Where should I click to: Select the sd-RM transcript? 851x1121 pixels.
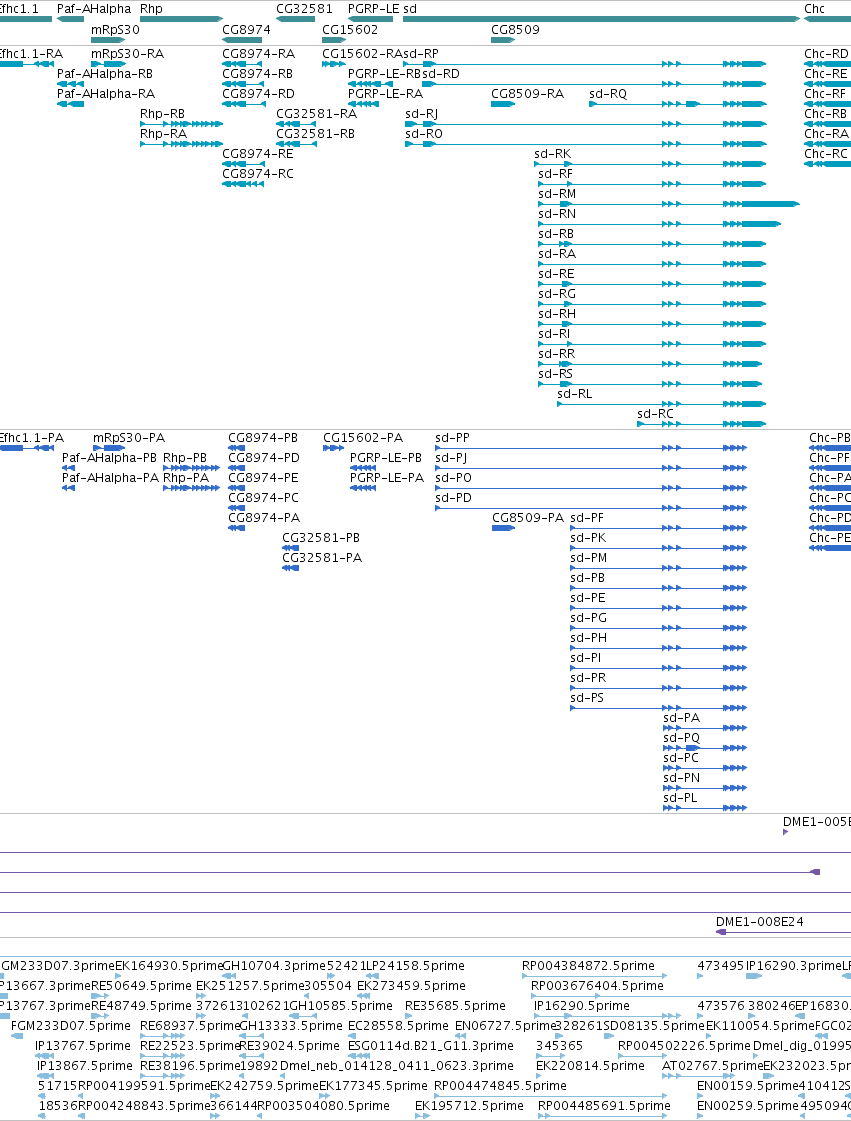click(669, 204)
